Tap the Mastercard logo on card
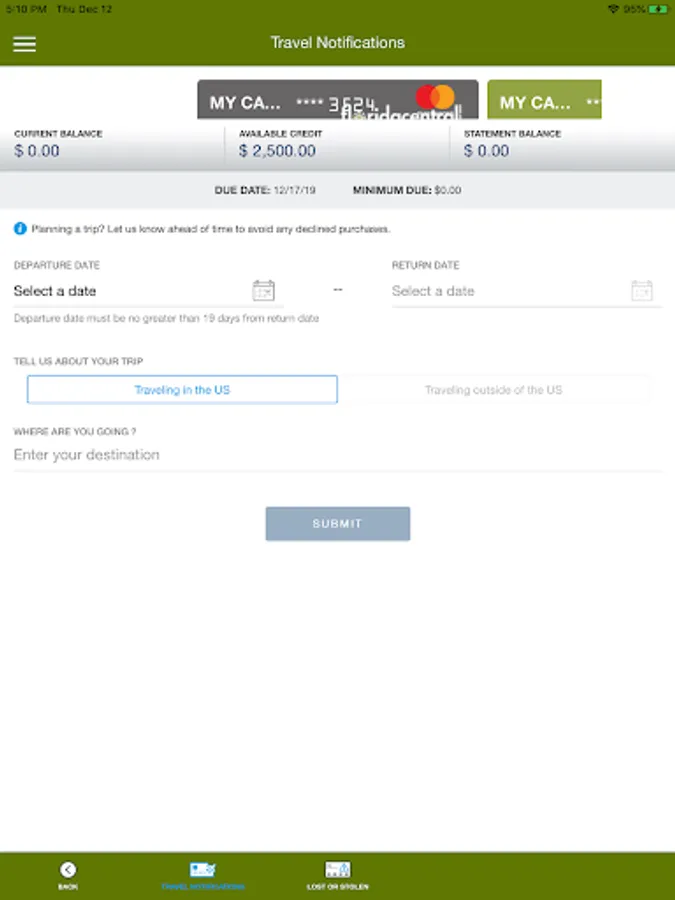675x900 pixels. click(x=435, y=97)
